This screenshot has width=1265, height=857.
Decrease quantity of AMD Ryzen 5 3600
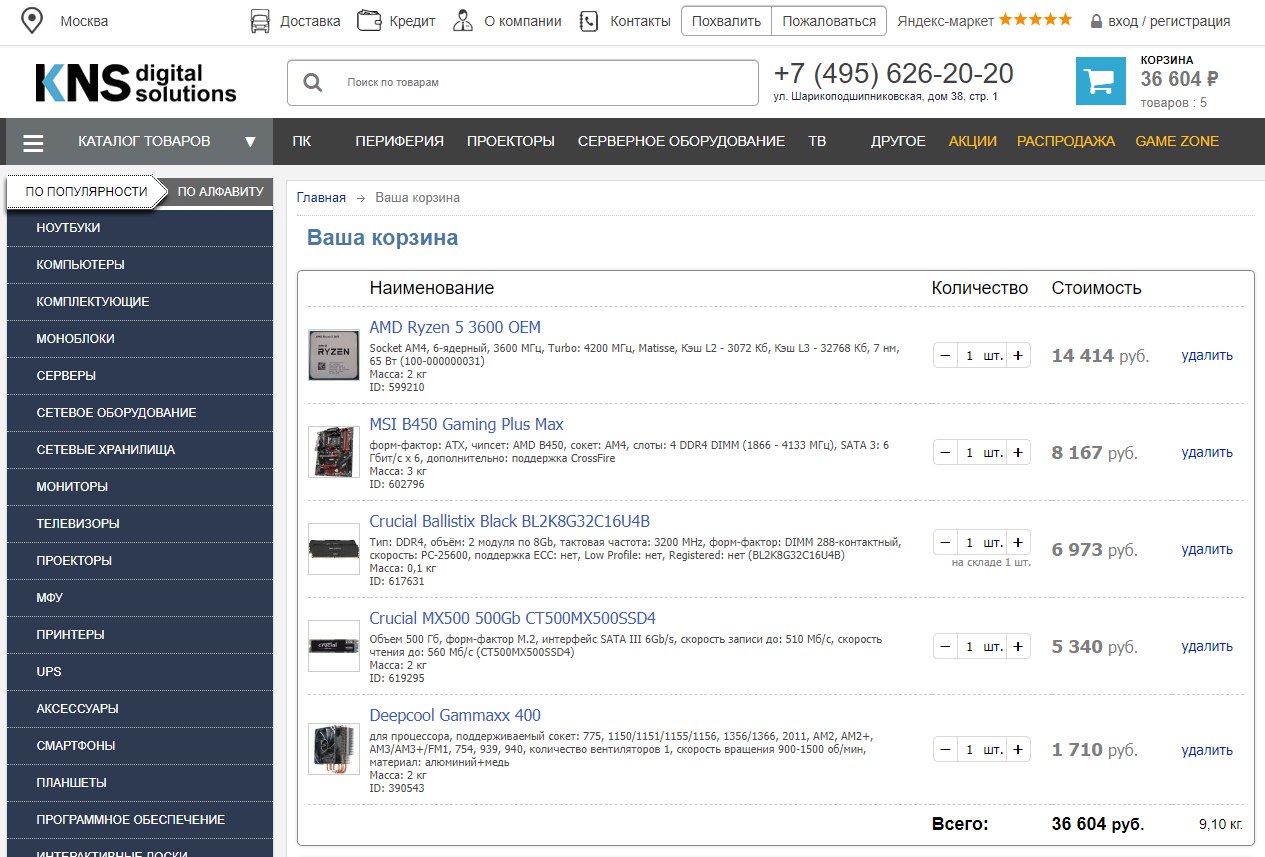[x=945, y=355]
